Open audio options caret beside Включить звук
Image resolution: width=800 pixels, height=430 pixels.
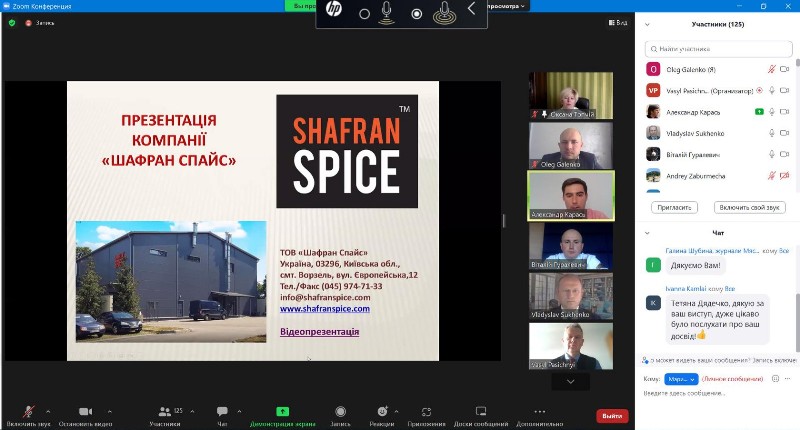point(48,411)
